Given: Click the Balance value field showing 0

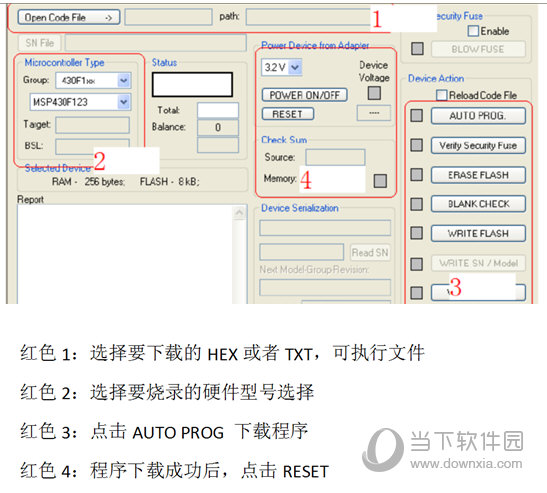Looking at the screenshot, I should [218, 128].
